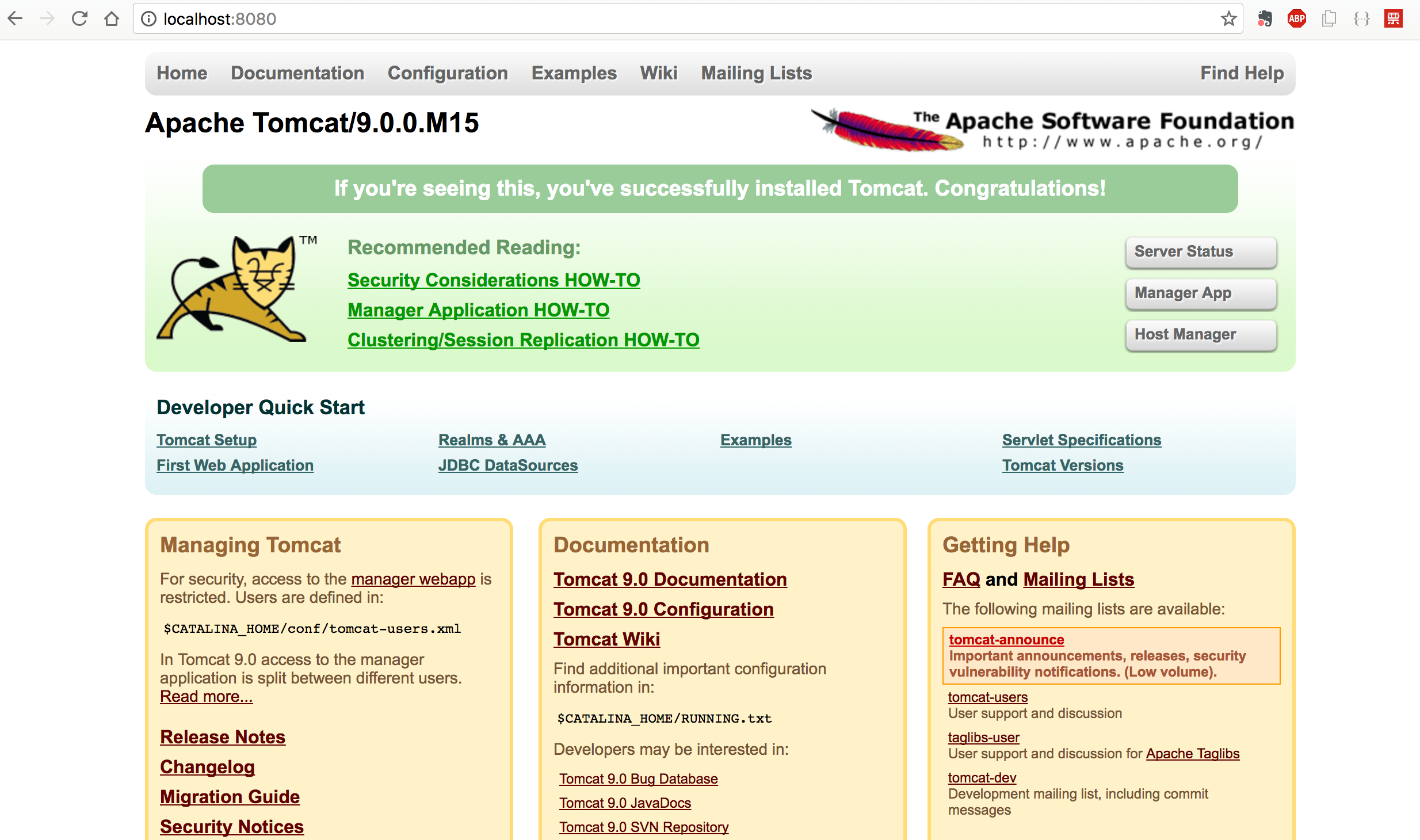
Task: Open Tomcat 9.0 Documentation link
Action: [670, 579]
